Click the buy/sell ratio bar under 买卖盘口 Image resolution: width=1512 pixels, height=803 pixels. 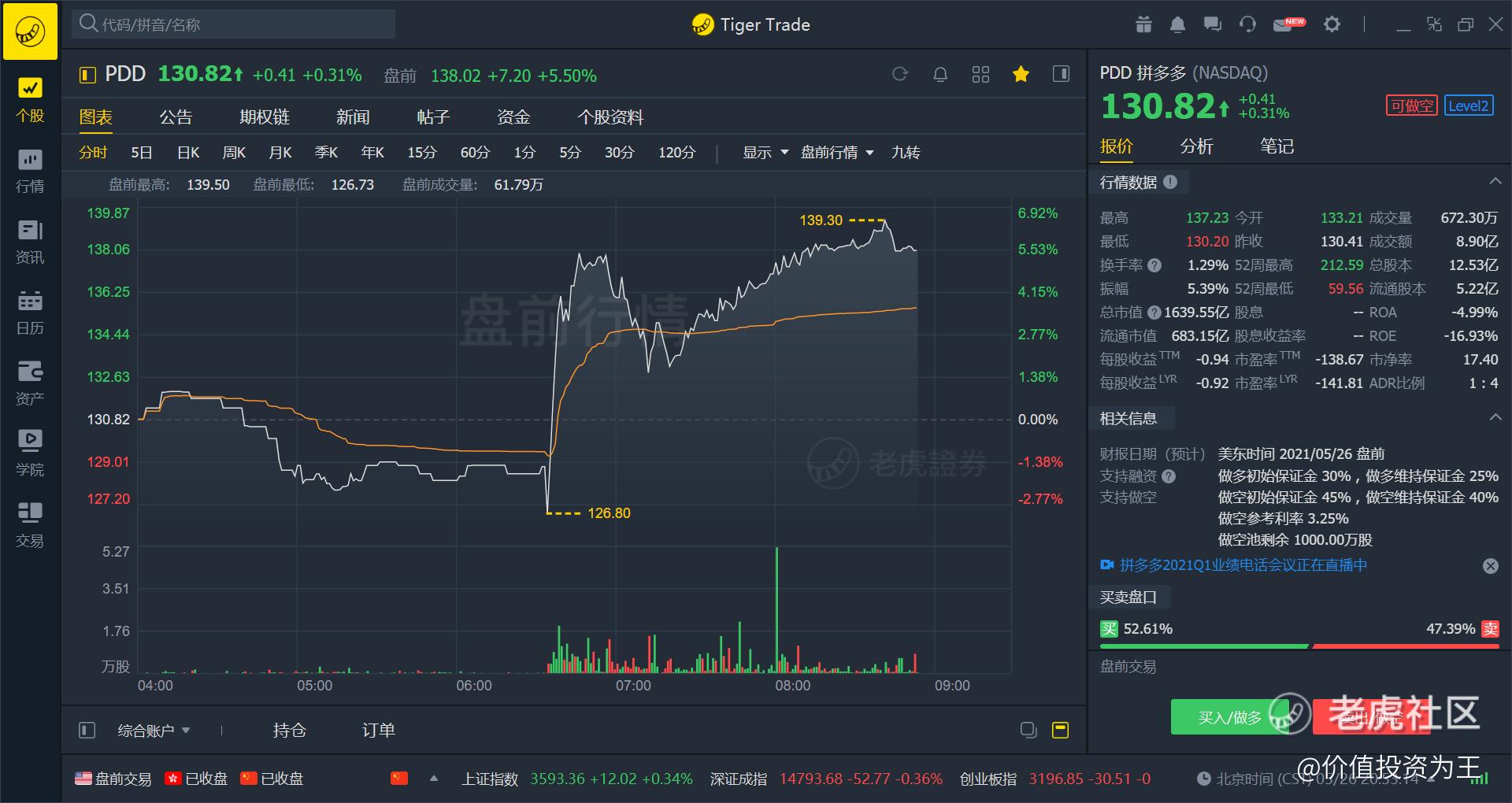(1299, 646)
